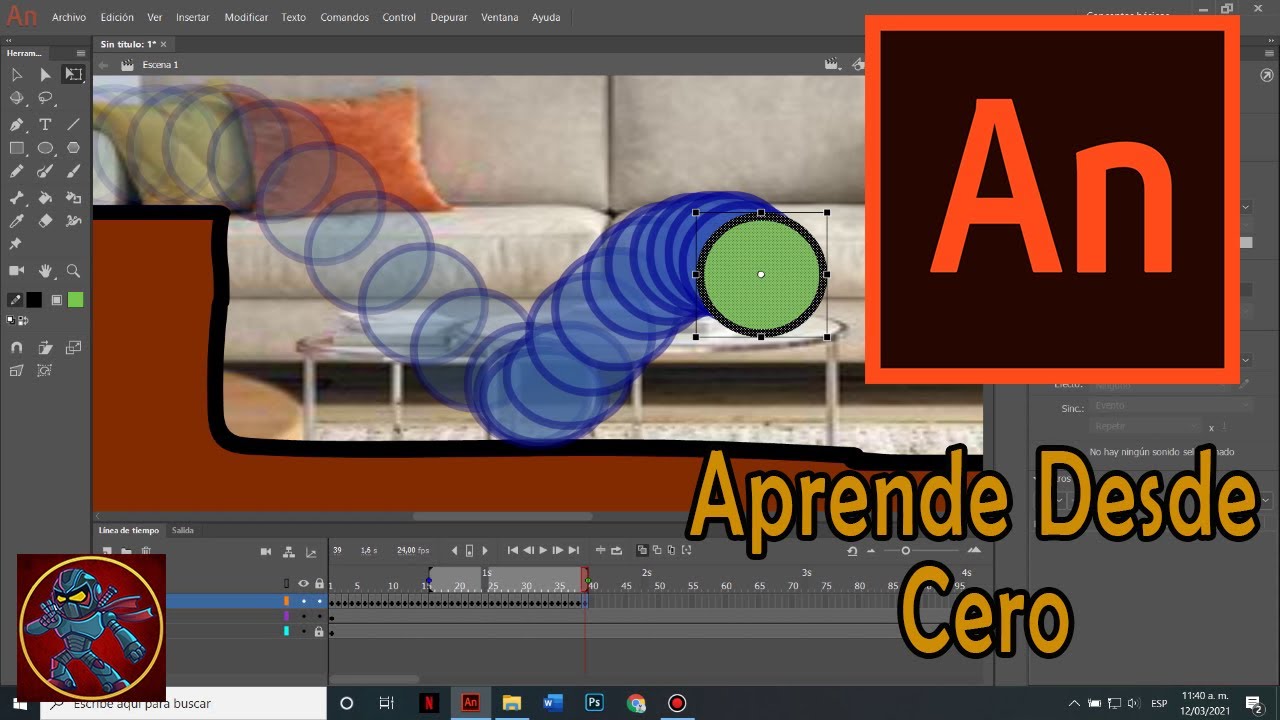Select the Lasso tool

(45, 98)
